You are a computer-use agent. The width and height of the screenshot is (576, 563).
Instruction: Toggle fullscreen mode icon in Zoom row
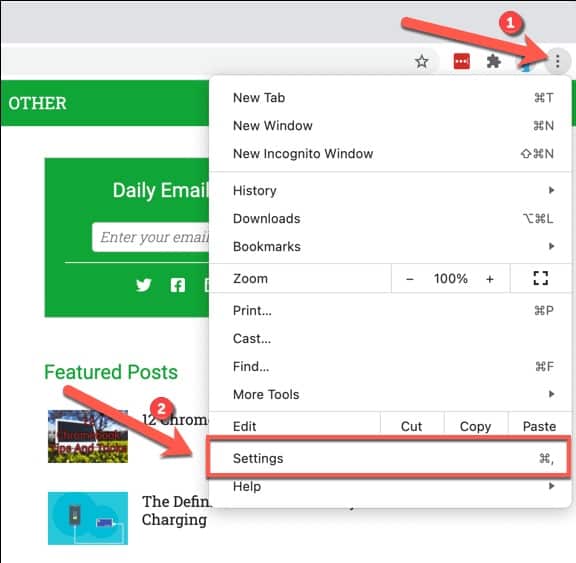(x=540, y=278)
